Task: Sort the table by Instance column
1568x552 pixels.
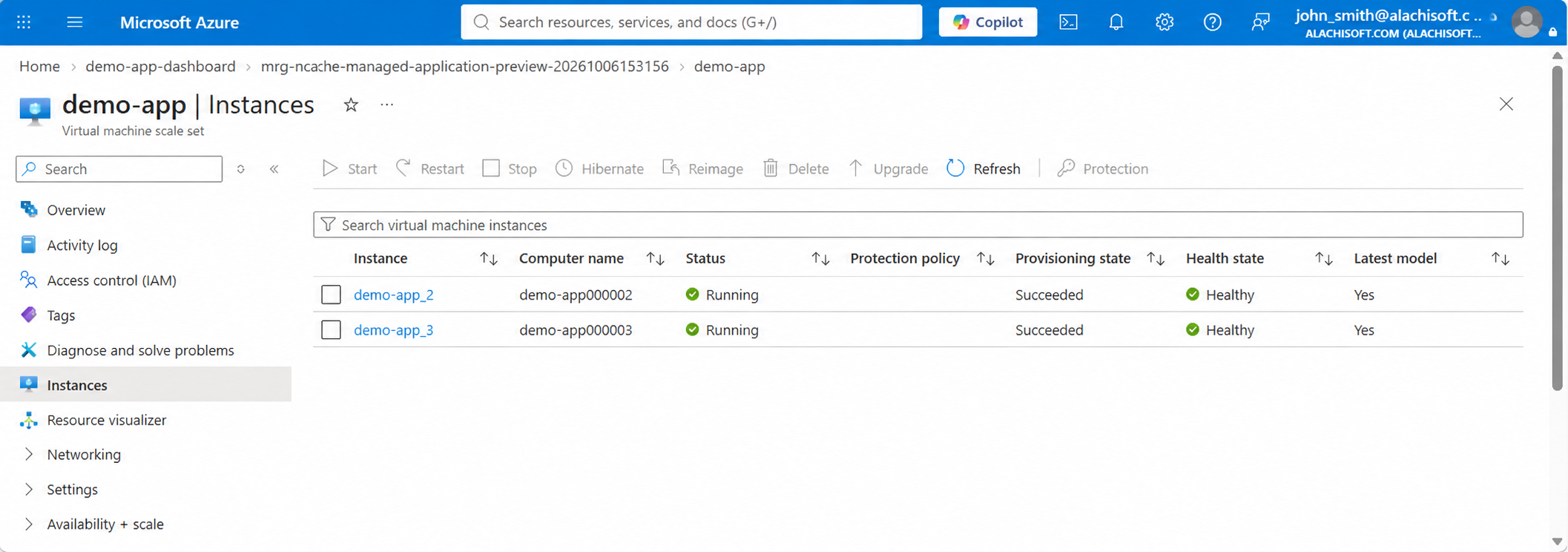Action: click(x=488, y=258)
